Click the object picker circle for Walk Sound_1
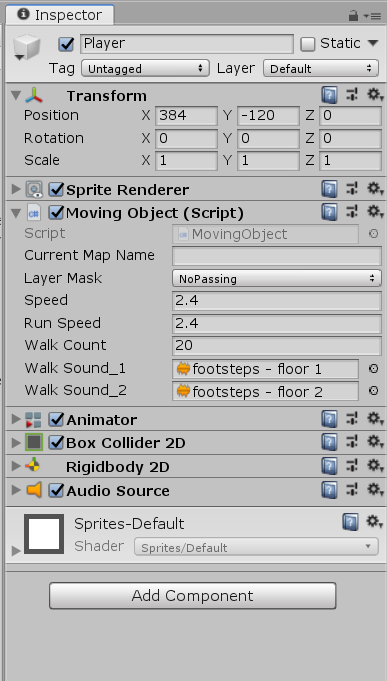The height and width of the screenshot is (681, 387). [373, 369]
